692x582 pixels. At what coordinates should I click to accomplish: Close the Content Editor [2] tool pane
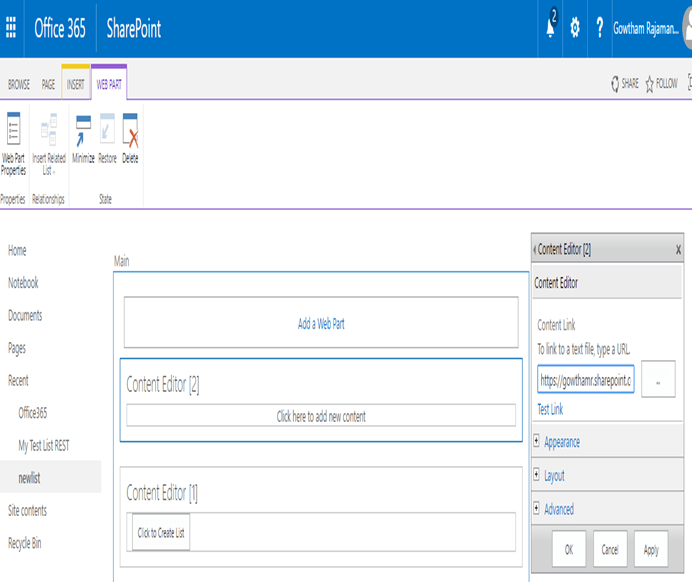point(678,250)
